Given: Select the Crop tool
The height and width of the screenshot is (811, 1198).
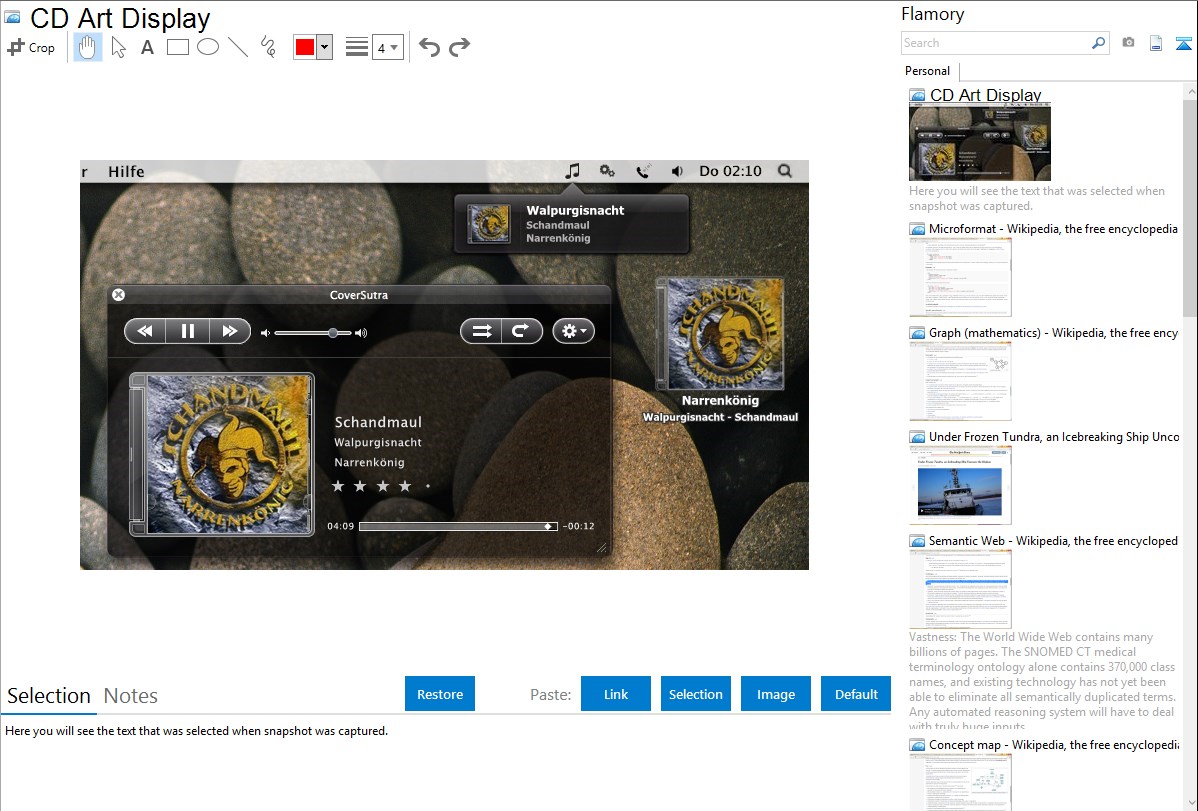Looking at the screenshot, I should (x=31, y=47).
